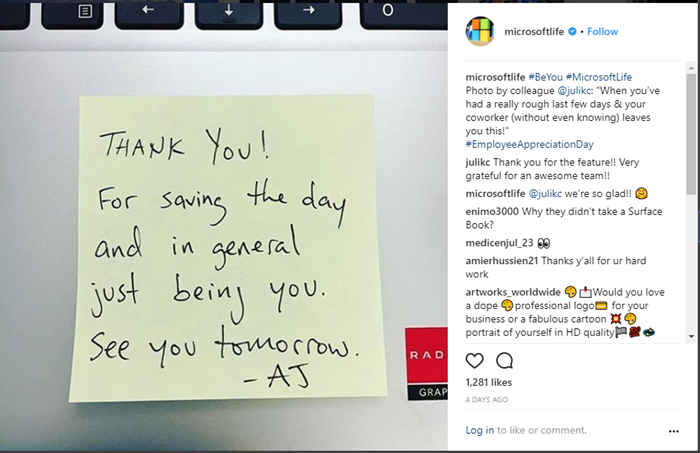
Task: Open julikc commenter profile name
Action: pyautogui.click(x=478, y=162)
